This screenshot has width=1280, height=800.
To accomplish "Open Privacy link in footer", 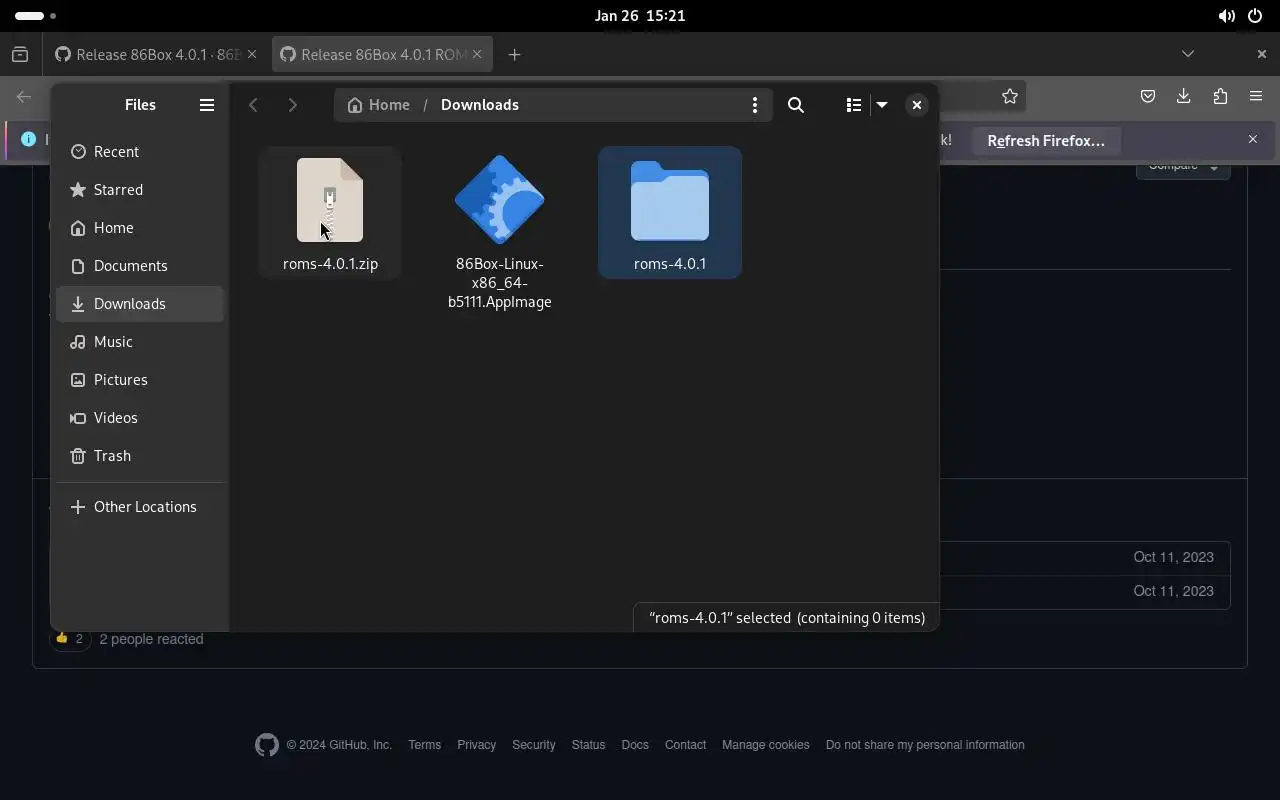I will click(x=476, y=745).
